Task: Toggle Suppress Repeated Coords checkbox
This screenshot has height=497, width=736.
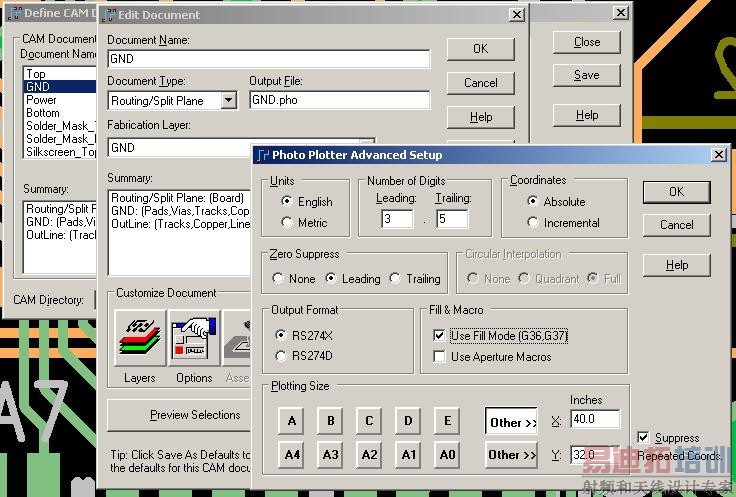Action: (x=643, y=437)
